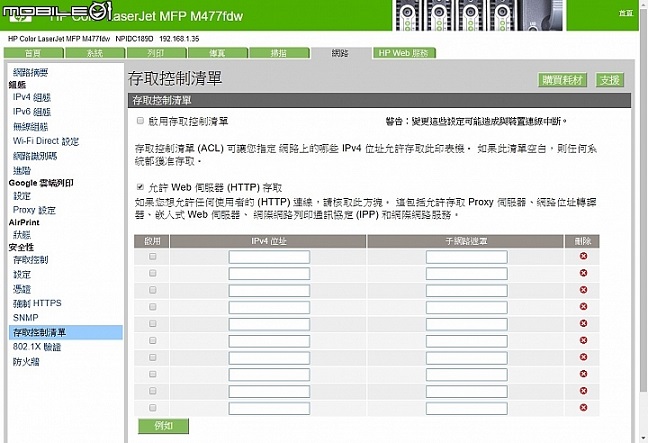Open 802.1X 驗證 settings
Image resolution: width=648 pixels, height=443 pixels.
coord(37,347)
